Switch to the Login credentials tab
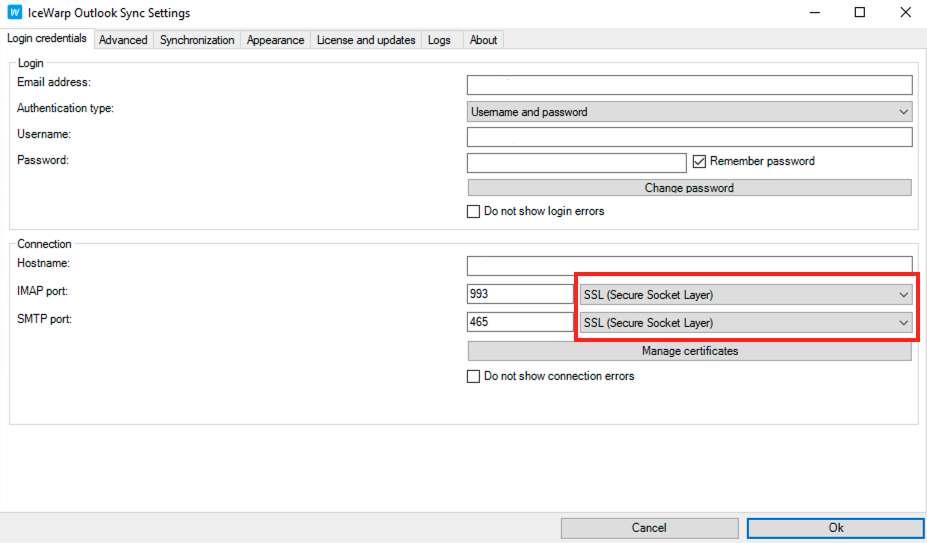 coord(47,38)
